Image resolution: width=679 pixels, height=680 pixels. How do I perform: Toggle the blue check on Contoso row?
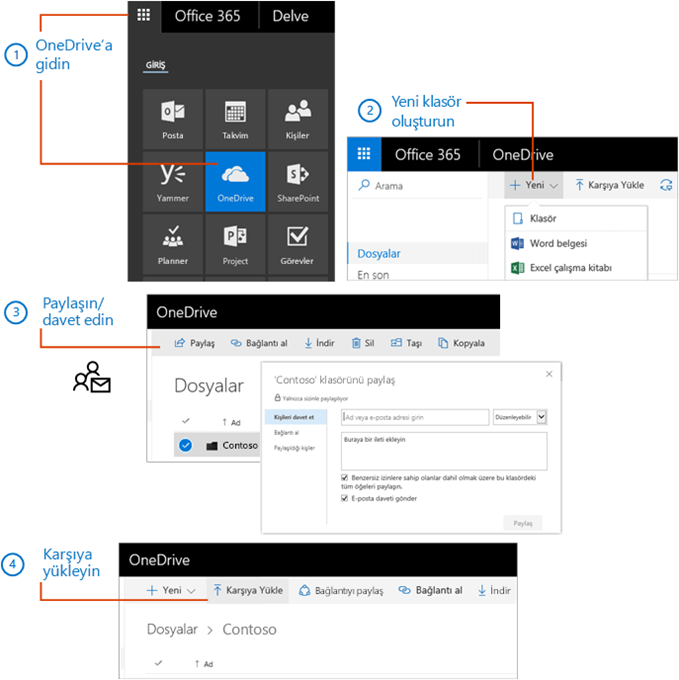tap(186, 445)
